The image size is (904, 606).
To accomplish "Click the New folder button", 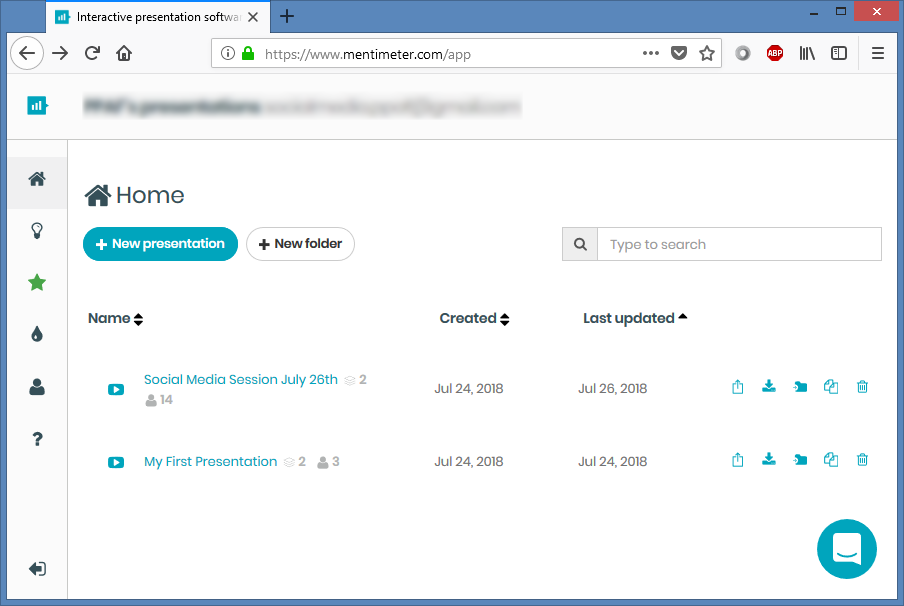I will tap(300, 243).
